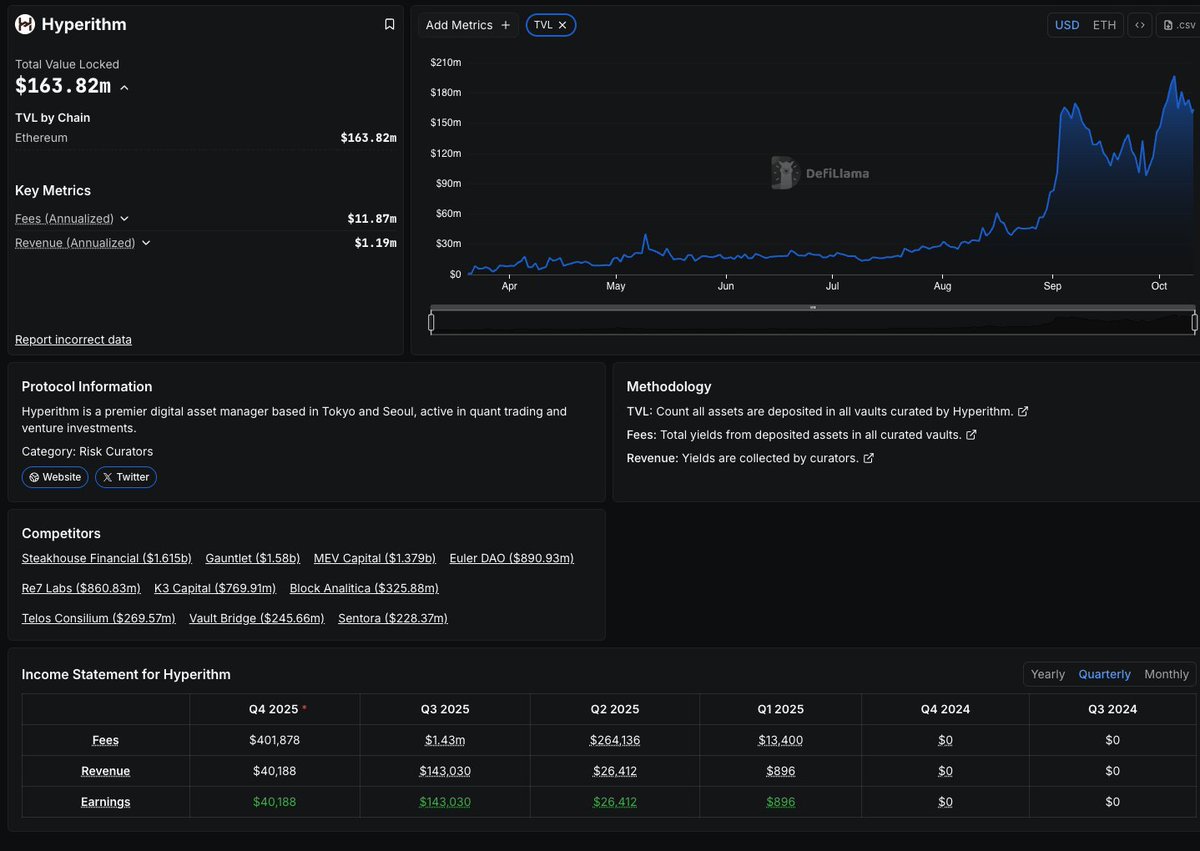Open competitor Block Analitica
Screen dimensions: 1200x851
pos(364,588)
